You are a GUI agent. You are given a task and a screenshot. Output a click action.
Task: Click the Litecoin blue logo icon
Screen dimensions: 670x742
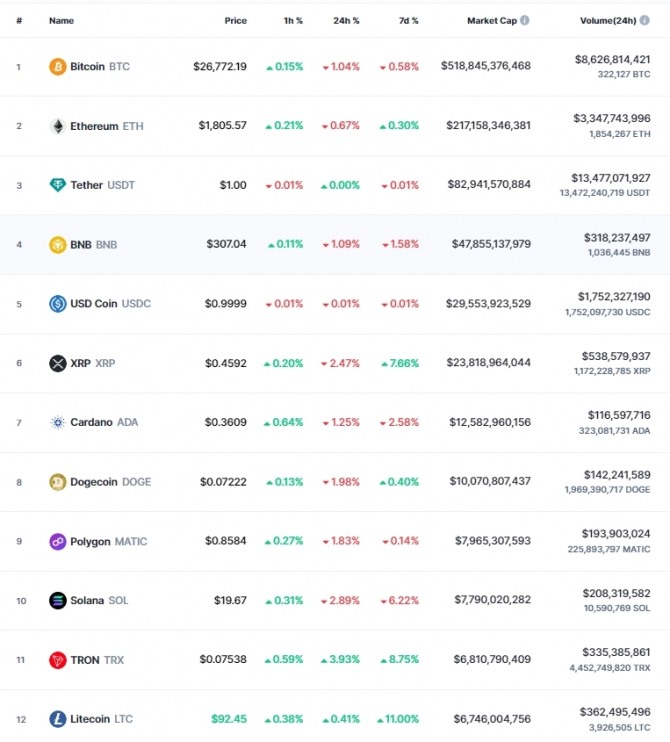pyautogui.click(x=58, y=719)
